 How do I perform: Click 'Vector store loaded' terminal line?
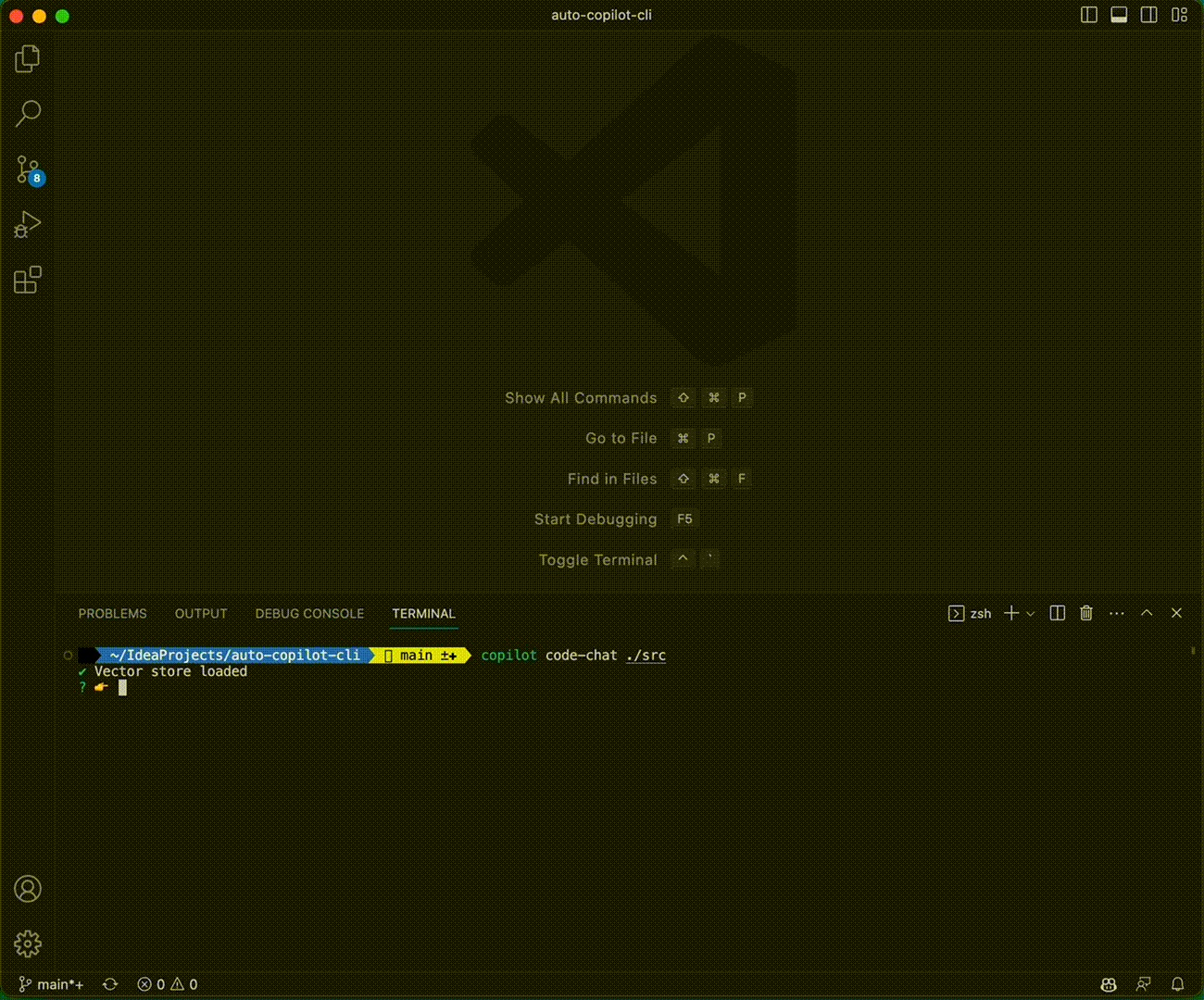click(170, 671)
